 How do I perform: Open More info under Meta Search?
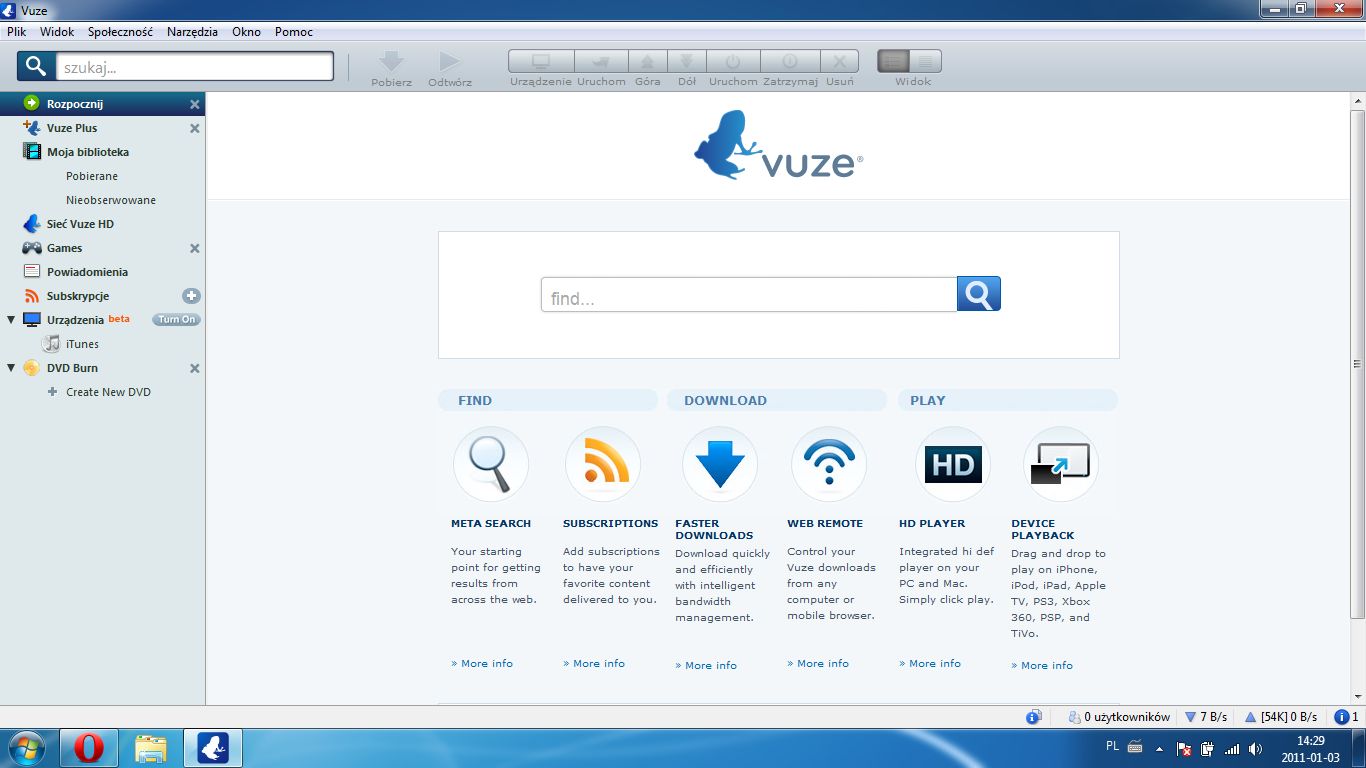pyautogui.click(x=482, y=663)
